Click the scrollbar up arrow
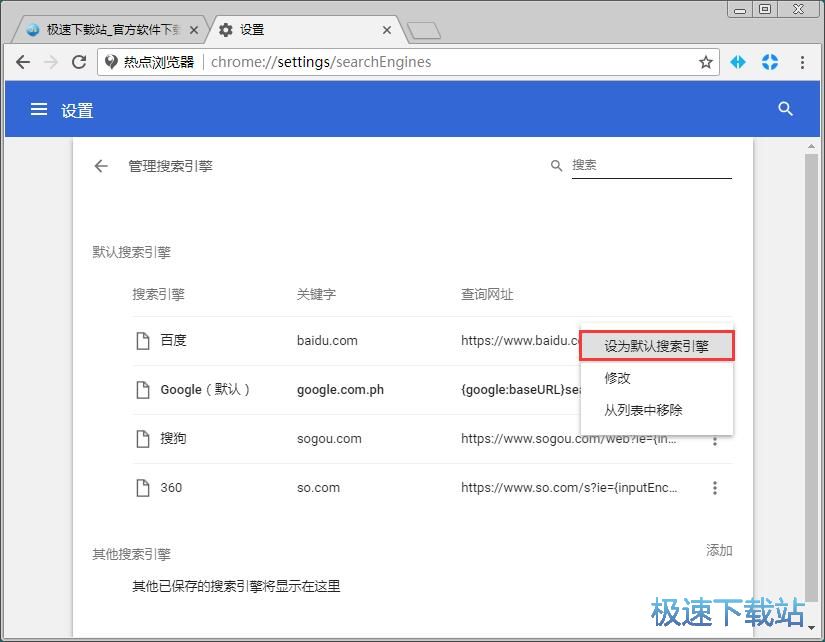 pyautogui.click(x=811, y=146)
